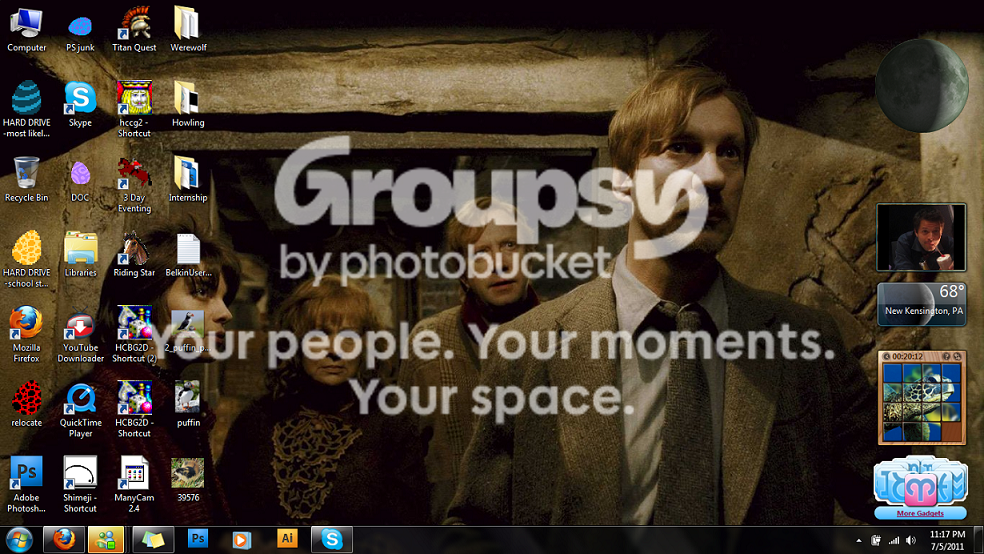This screenshot has height=554, width=984.
Task: Open the network signal tray icon
Action: pyautogui.click(x=894, y=540)
